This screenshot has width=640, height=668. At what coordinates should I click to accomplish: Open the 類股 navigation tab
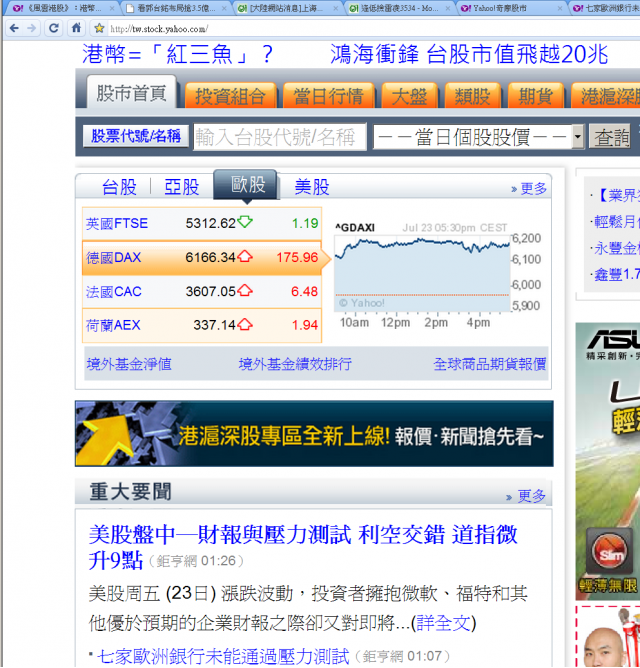coord(472,96)
